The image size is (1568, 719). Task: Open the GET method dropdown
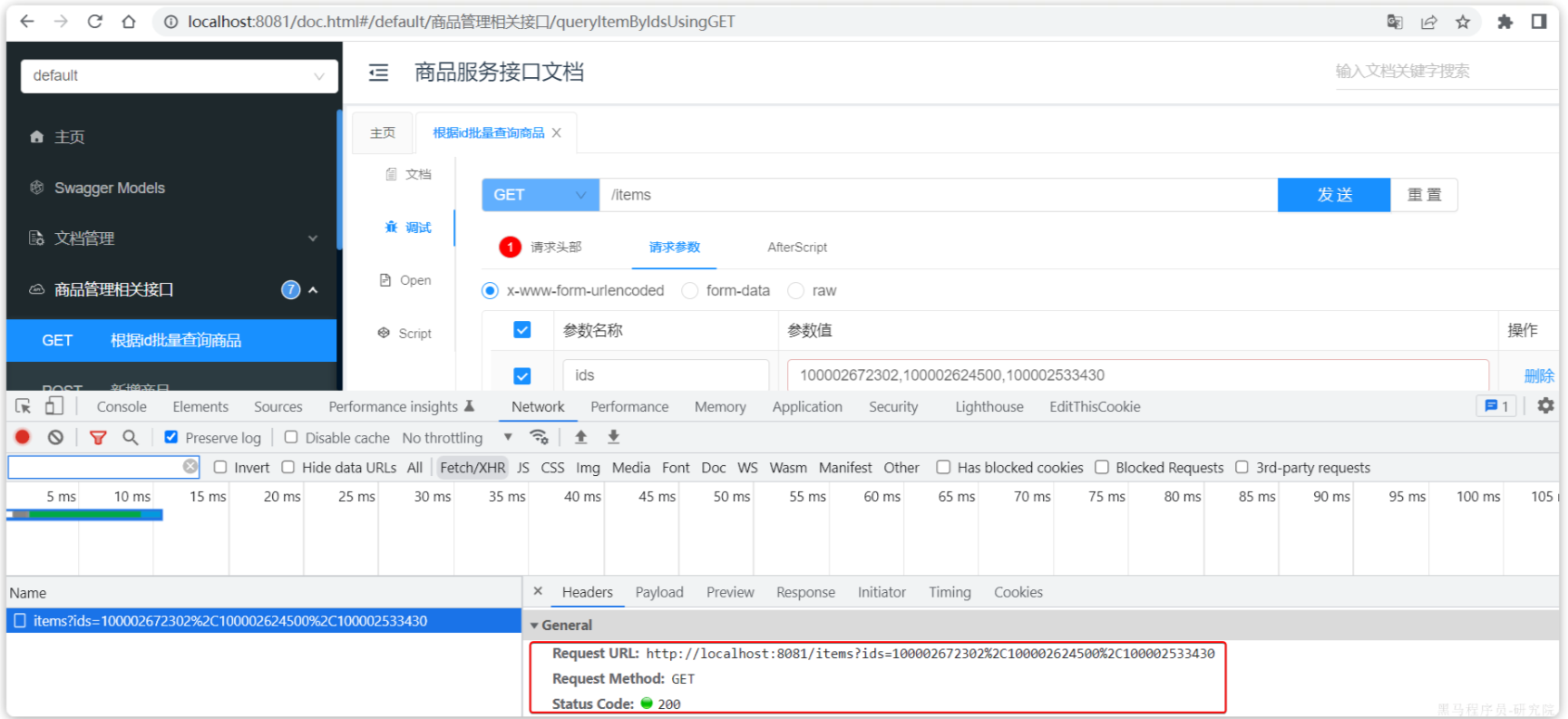pos(541,195)
